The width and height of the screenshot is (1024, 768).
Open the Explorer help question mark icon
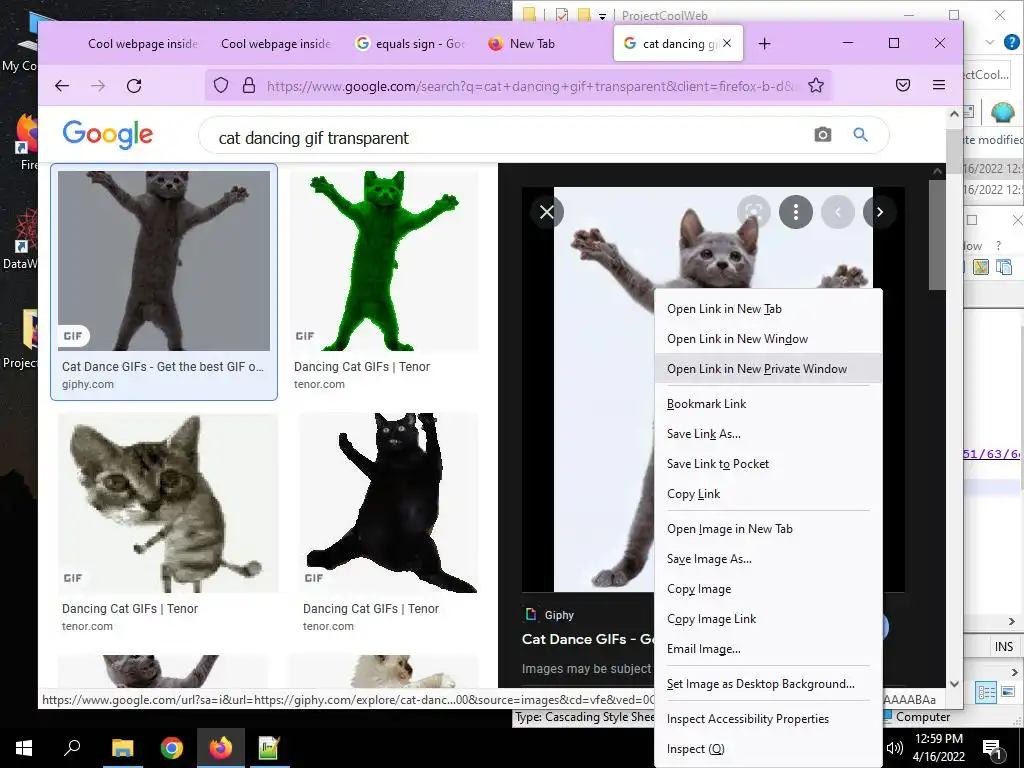1012,42
